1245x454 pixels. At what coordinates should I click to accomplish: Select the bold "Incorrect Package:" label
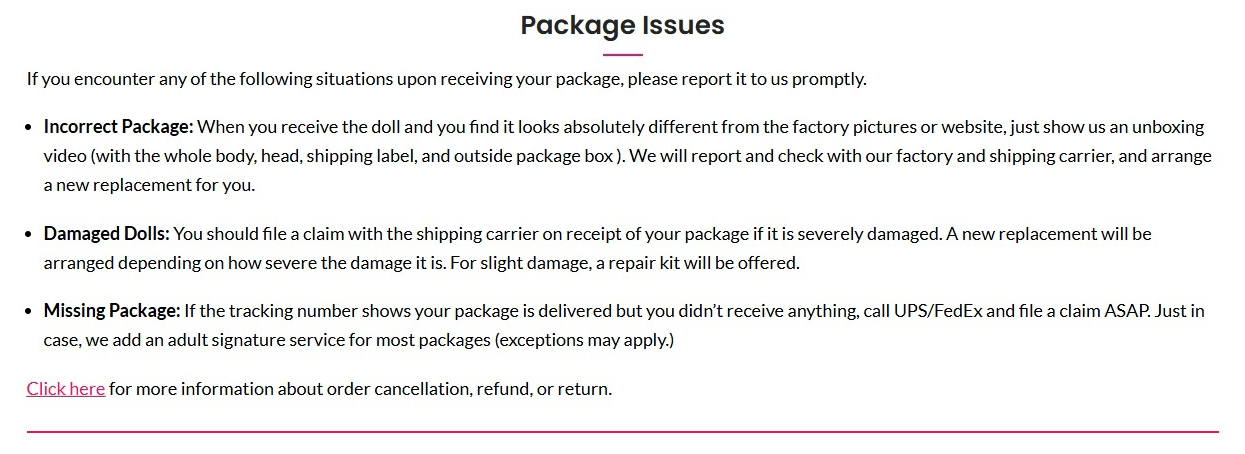pos(118,127)
